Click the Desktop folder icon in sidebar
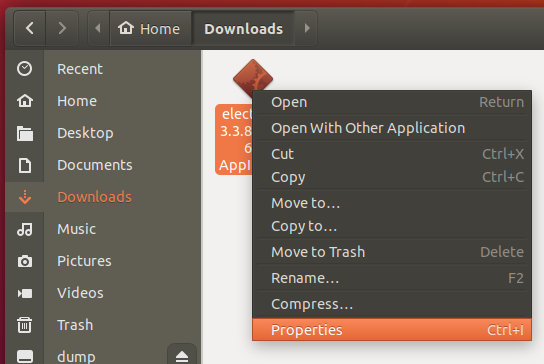The height and width of the screenshot is (364, 544). (x=25, y=133)
